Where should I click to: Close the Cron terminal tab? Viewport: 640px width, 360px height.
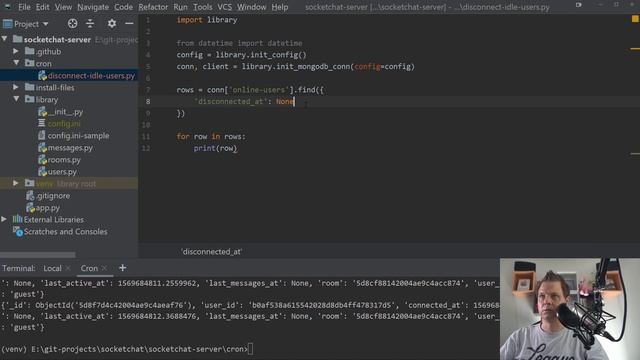(x=104, y=268)
